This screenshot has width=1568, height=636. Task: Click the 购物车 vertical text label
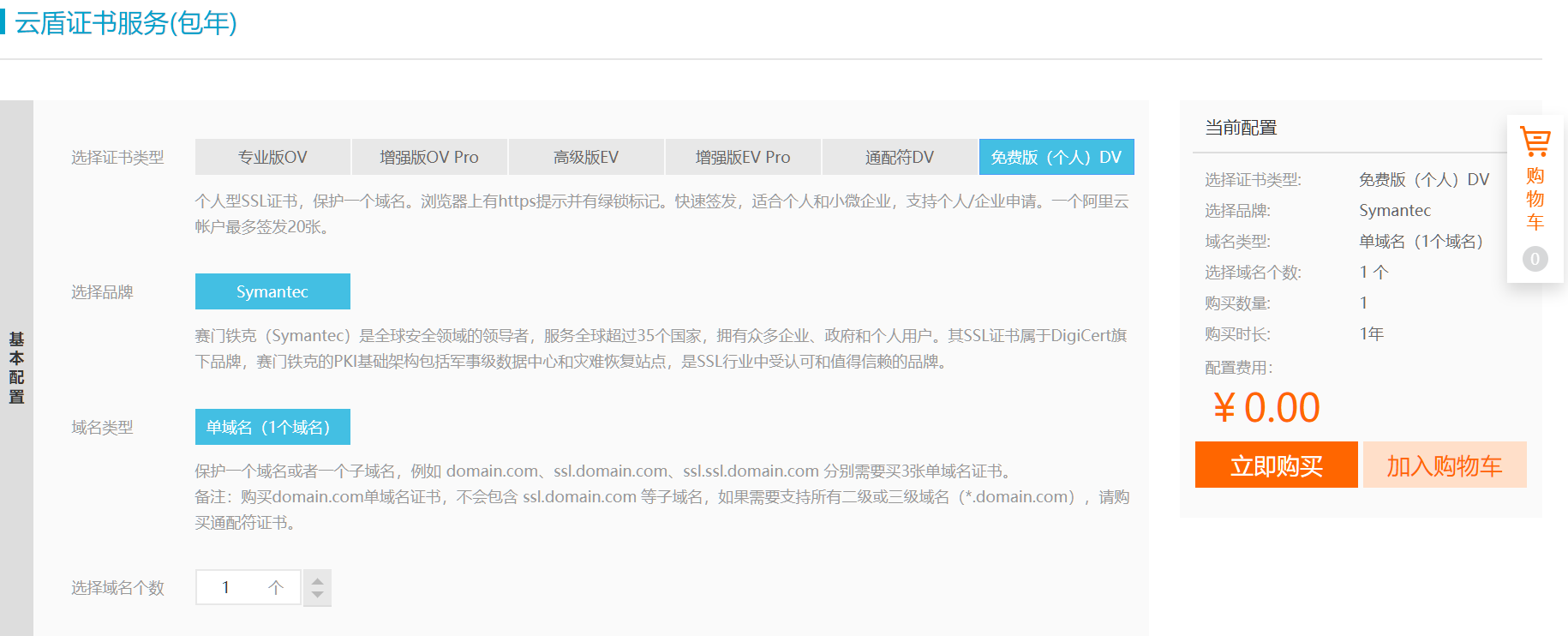click(1535, 199)
